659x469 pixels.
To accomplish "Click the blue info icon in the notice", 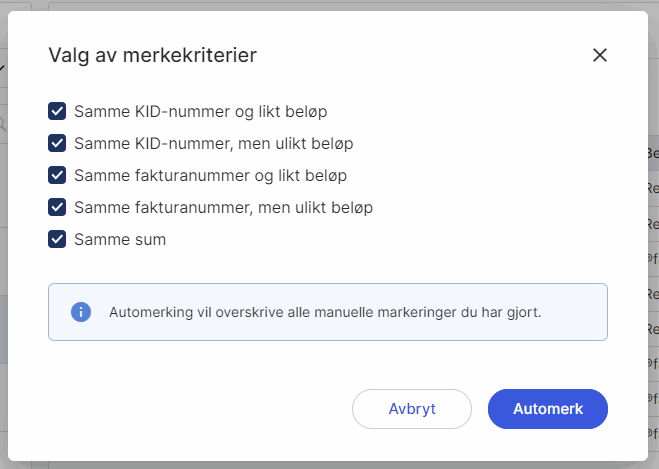I will pos(81,312).
